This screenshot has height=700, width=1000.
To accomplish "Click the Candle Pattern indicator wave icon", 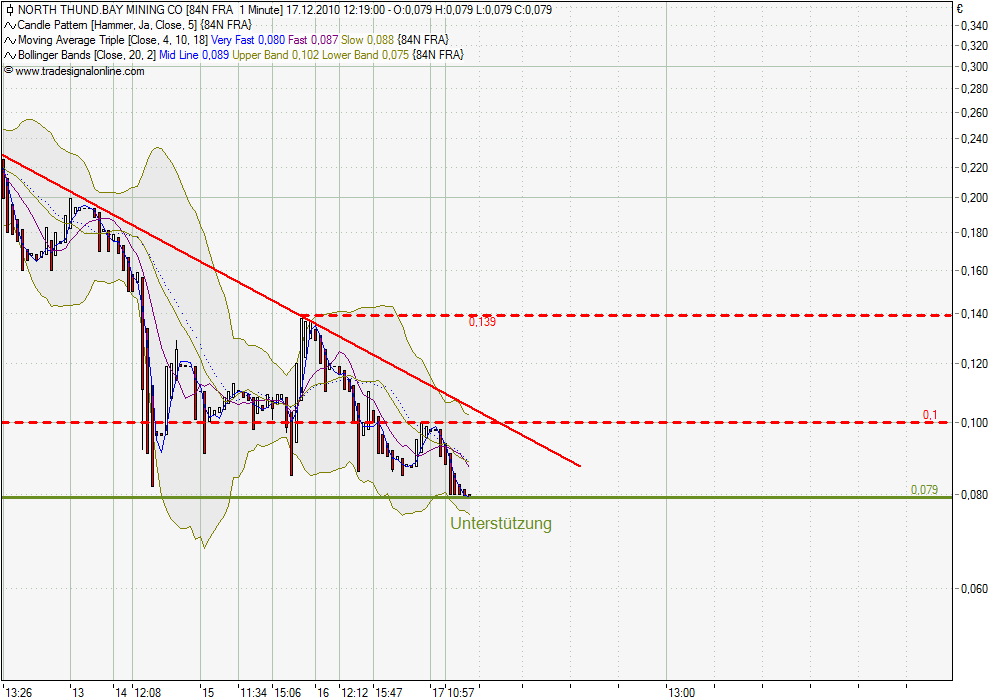I will (9, 24).
